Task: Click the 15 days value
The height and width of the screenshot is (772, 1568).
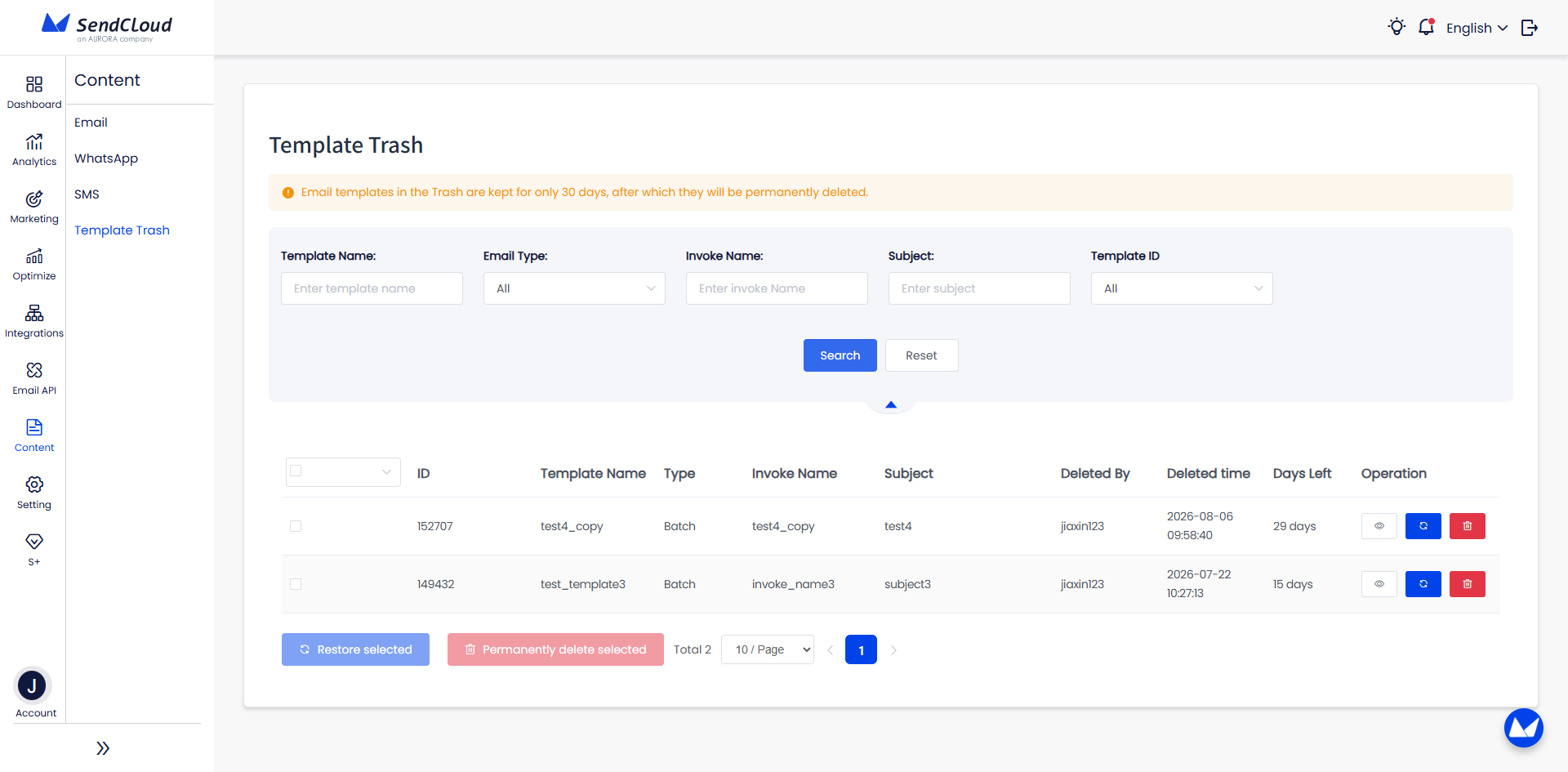Action: tap(1293, 584)
